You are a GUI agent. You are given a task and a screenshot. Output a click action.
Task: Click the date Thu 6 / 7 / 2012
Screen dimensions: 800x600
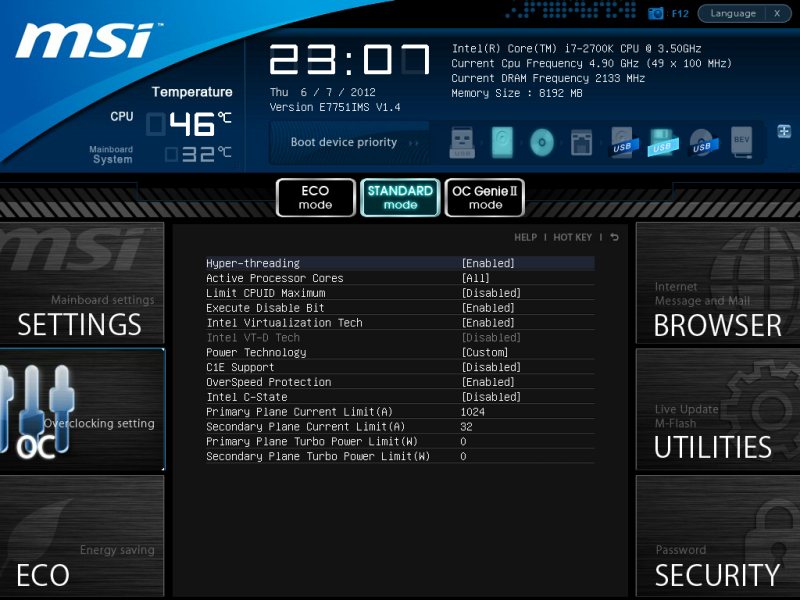322,92
